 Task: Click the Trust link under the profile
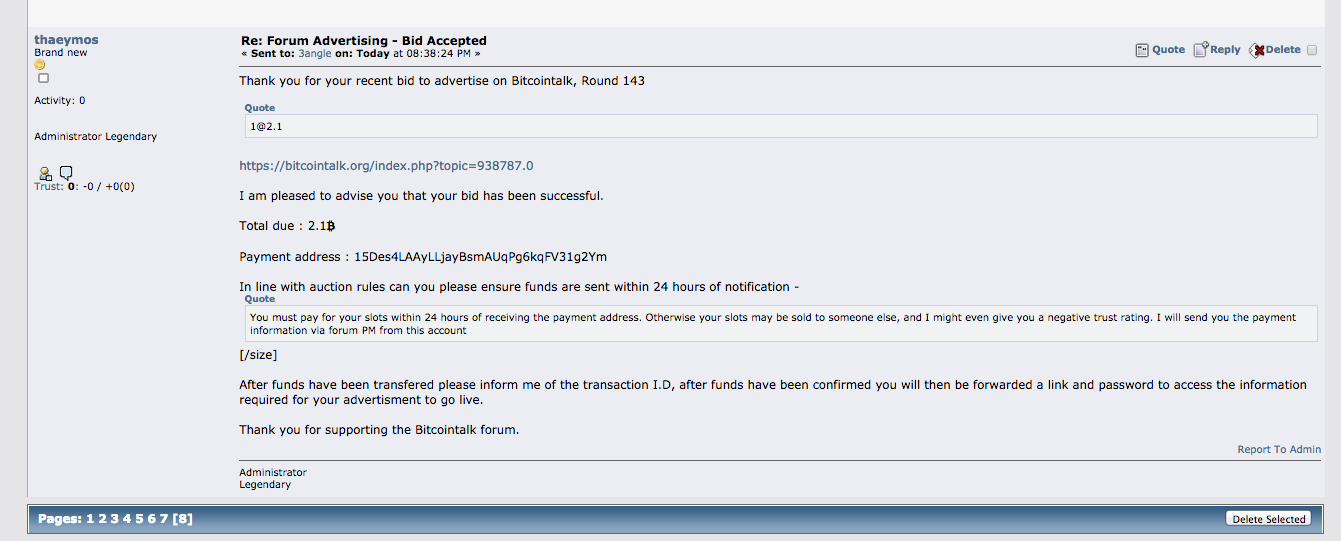[x=48, y=187]
